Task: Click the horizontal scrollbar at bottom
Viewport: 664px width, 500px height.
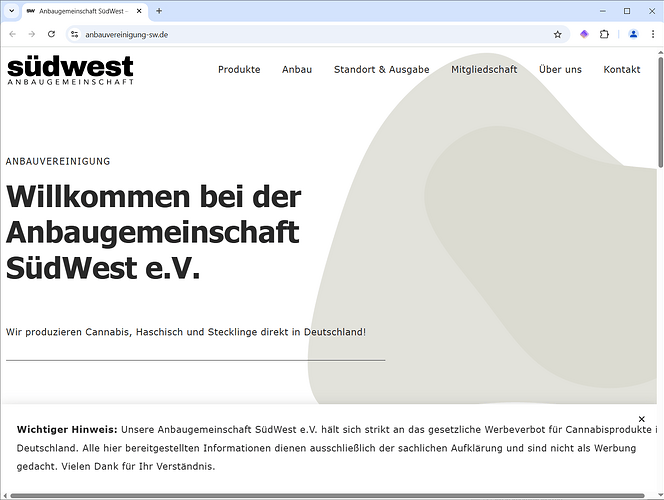Action: tap(327, 496)
